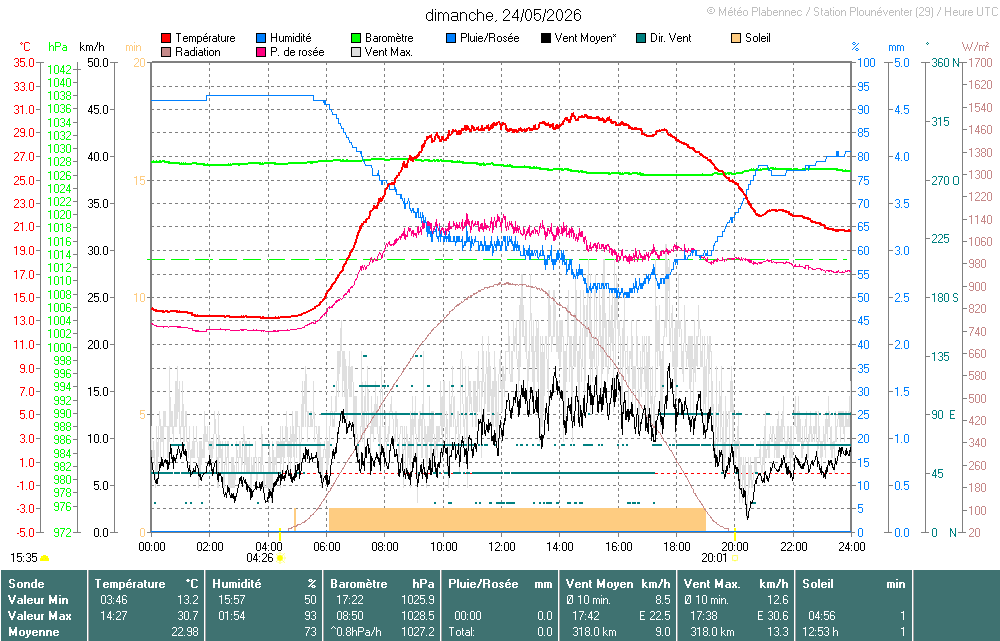Click the 'Température' column header in table
The height and width of the screenshot is (641, 1000).
(x=130, y=584)
